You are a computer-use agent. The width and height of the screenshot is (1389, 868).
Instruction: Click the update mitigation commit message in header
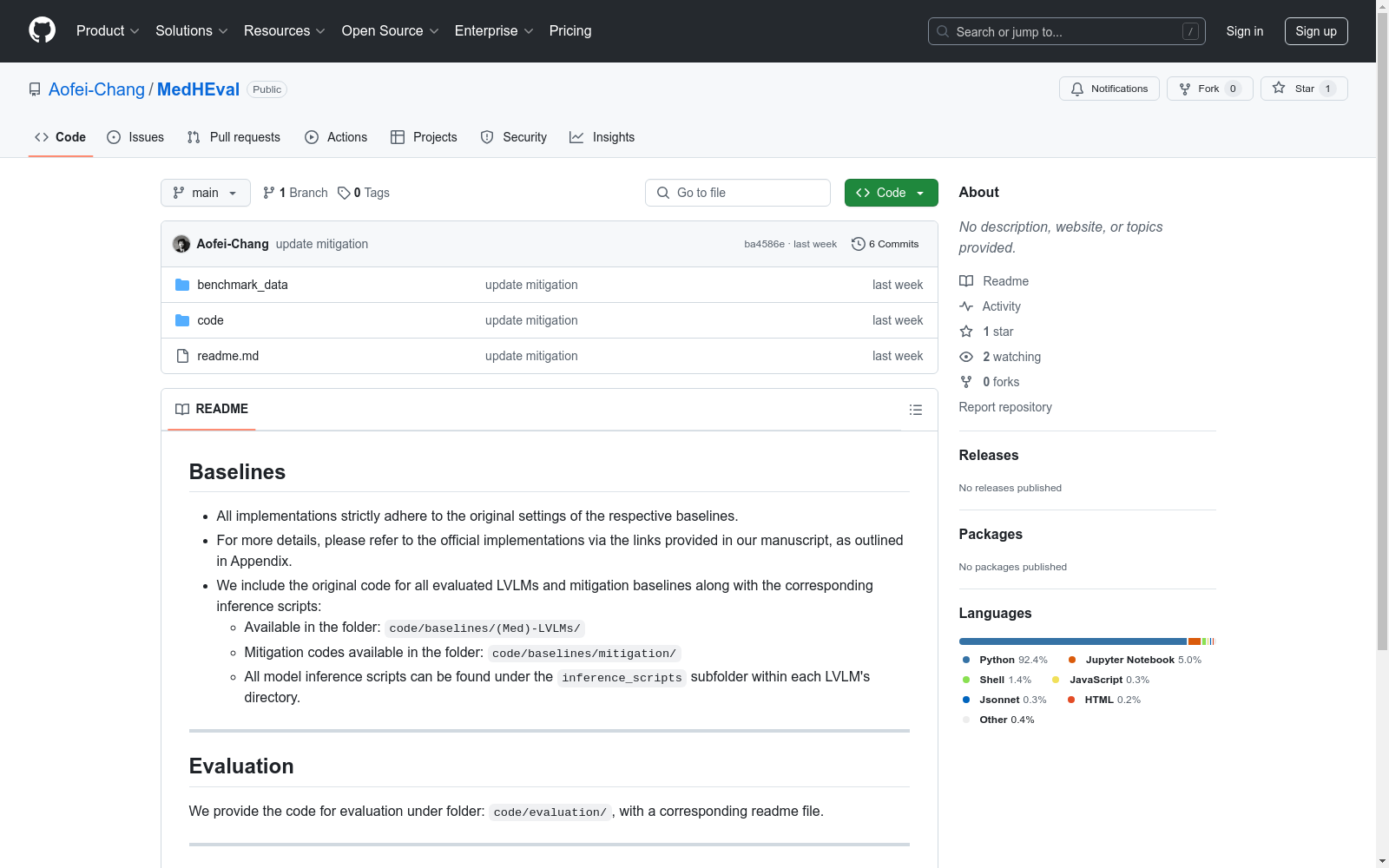(x=322, y=244)
